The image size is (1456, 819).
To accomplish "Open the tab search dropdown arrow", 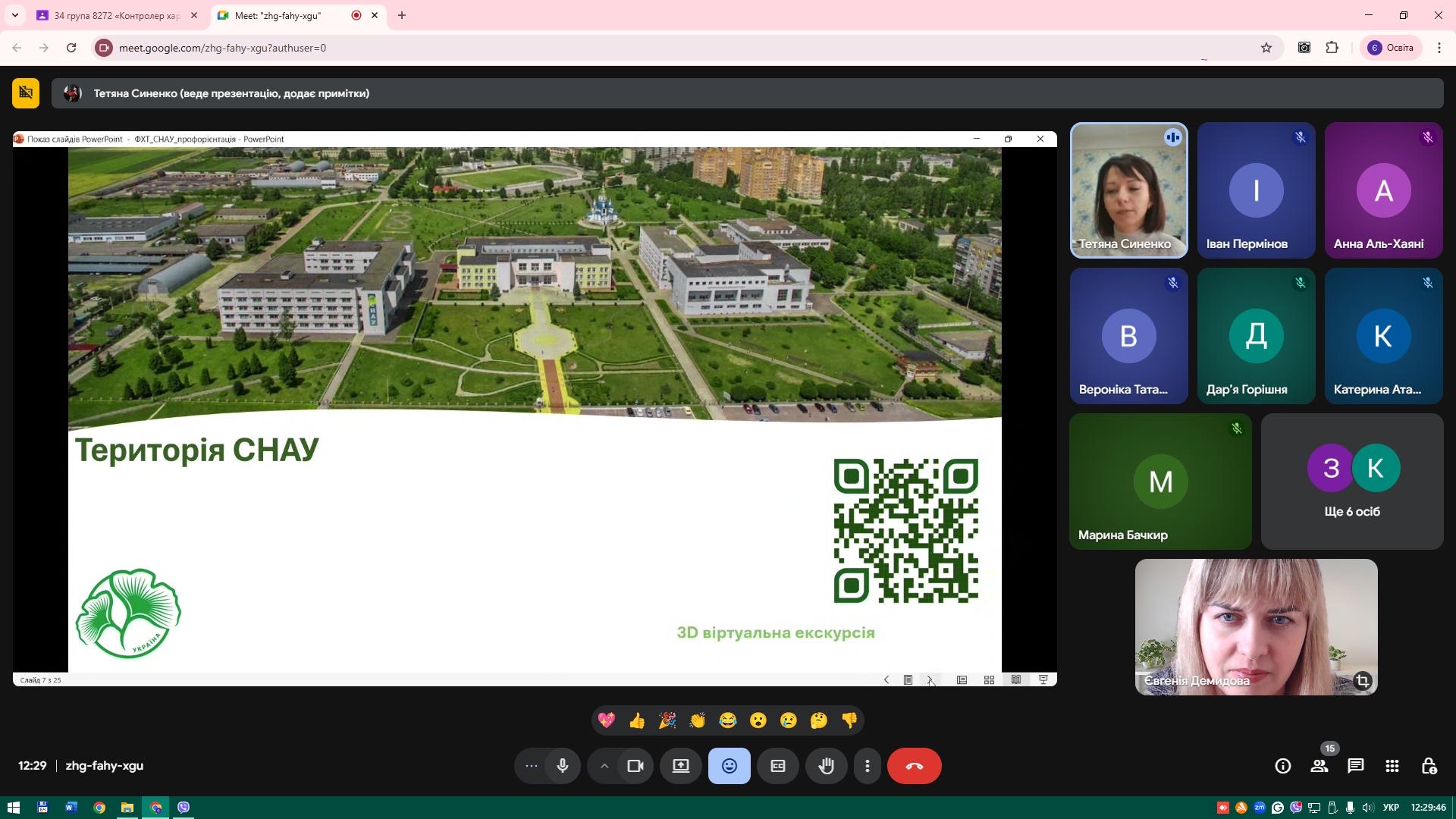I will pyautogui.click(x=14, y=15).
